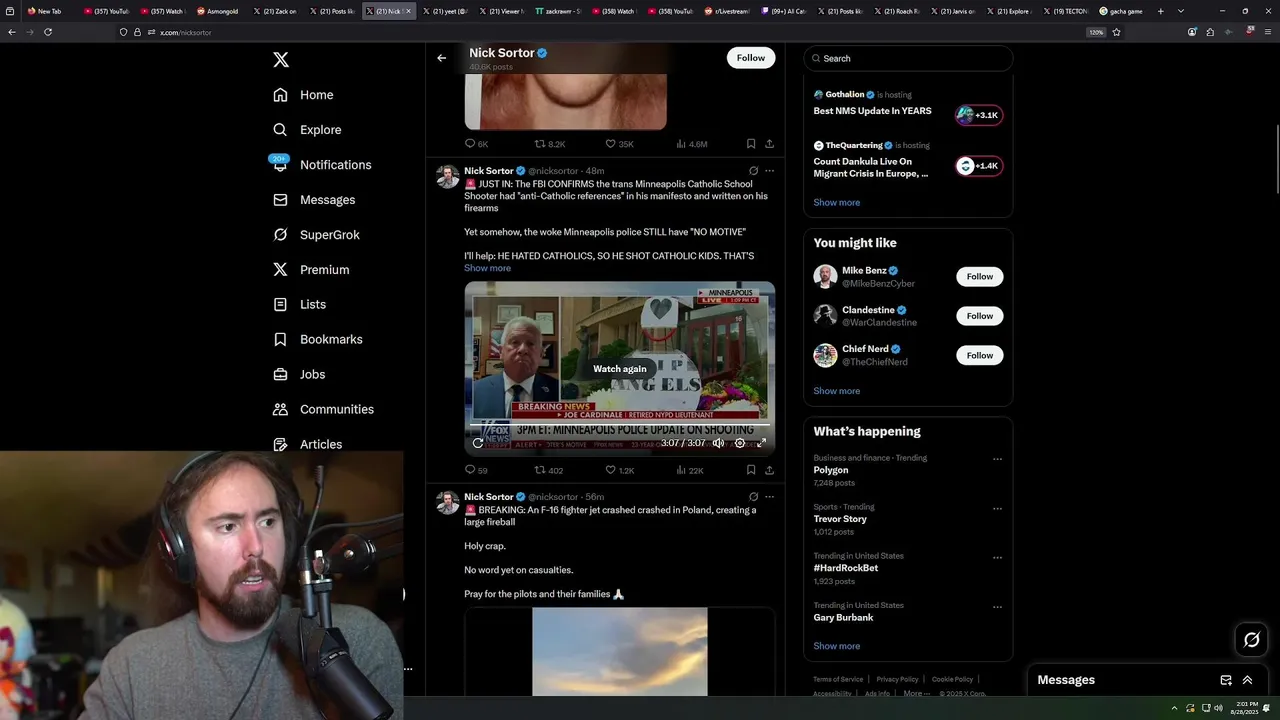Compose a new message in Messages drawer
1280x720 pixels.
(x=1226, y=680)
